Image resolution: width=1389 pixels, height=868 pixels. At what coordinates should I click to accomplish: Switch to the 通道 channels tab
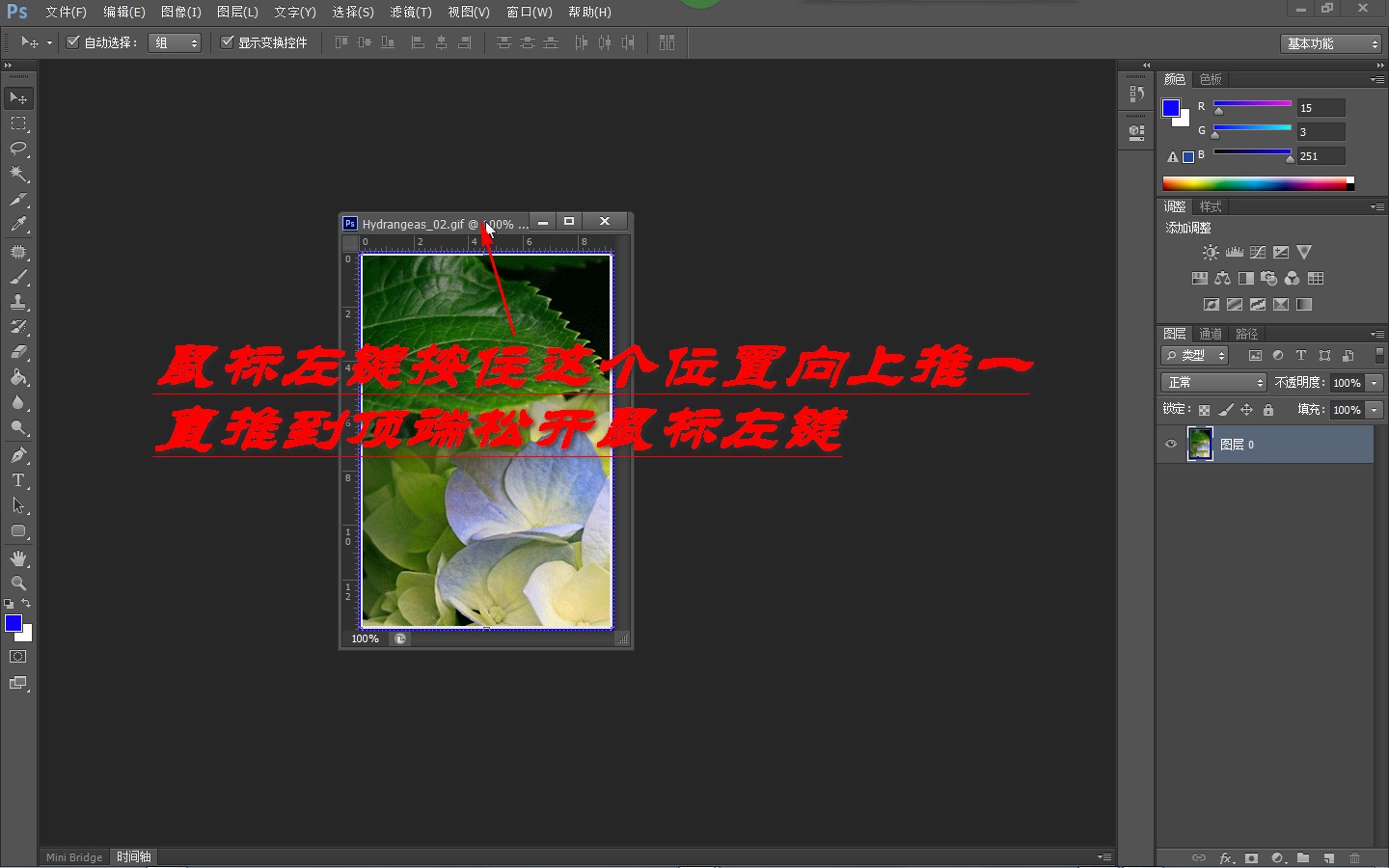[1210, 333]
